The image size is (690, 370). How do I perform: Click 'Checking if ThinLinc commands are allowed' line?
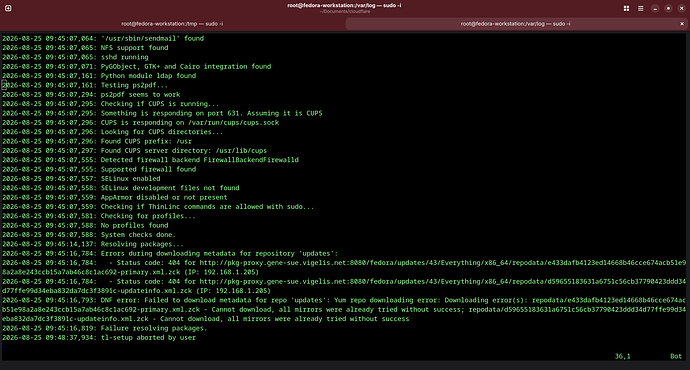158,206
